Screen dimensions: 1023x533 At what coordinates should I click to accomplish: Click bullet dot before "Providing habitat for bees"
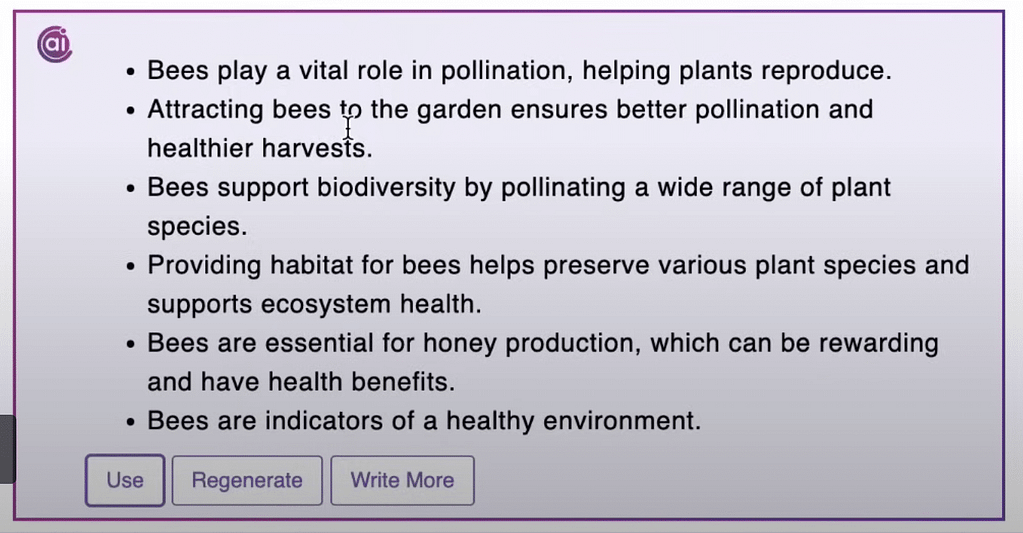coord(130,266)
